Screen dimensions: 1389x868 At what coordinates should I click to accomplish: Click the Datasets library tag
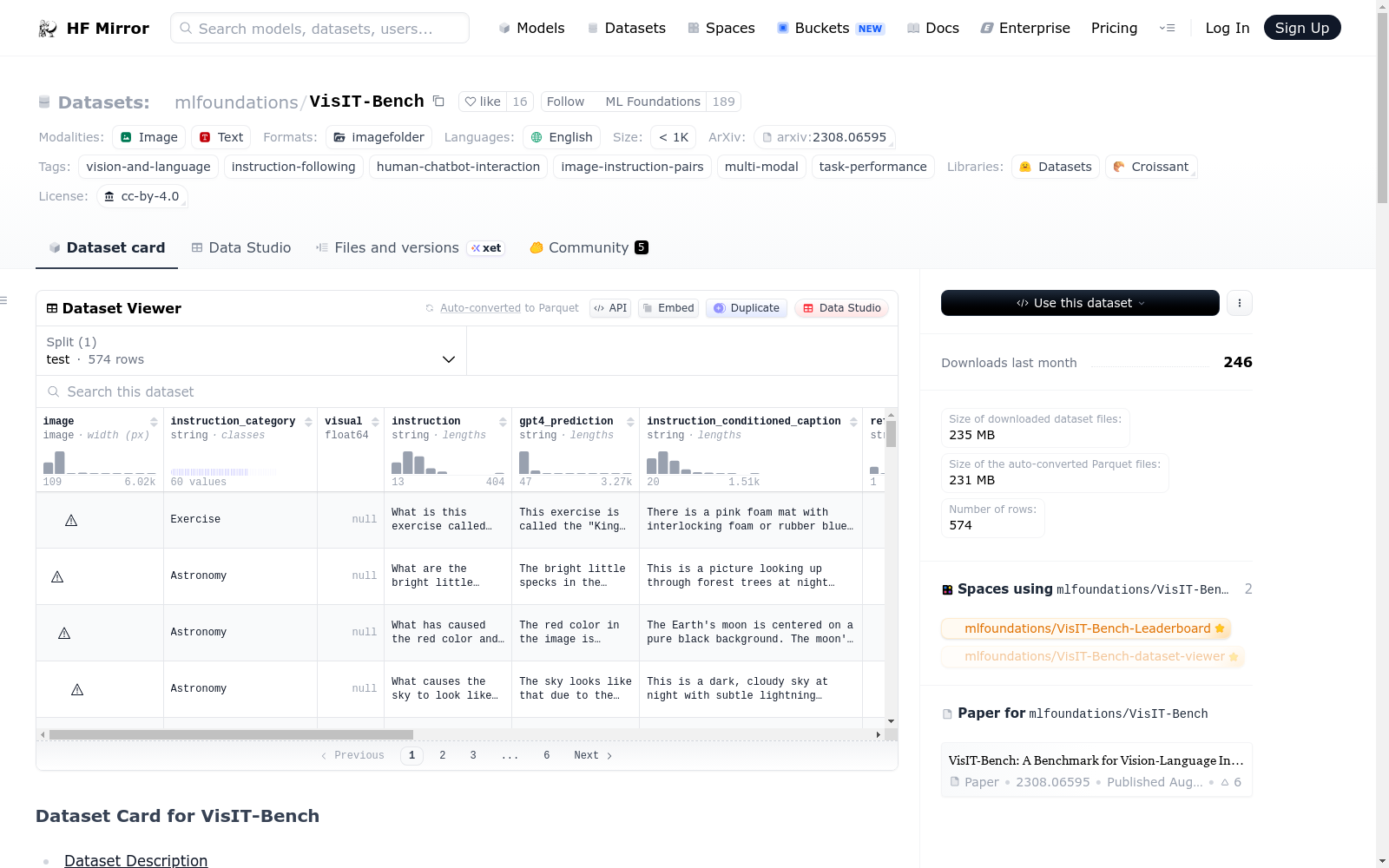1056,167
